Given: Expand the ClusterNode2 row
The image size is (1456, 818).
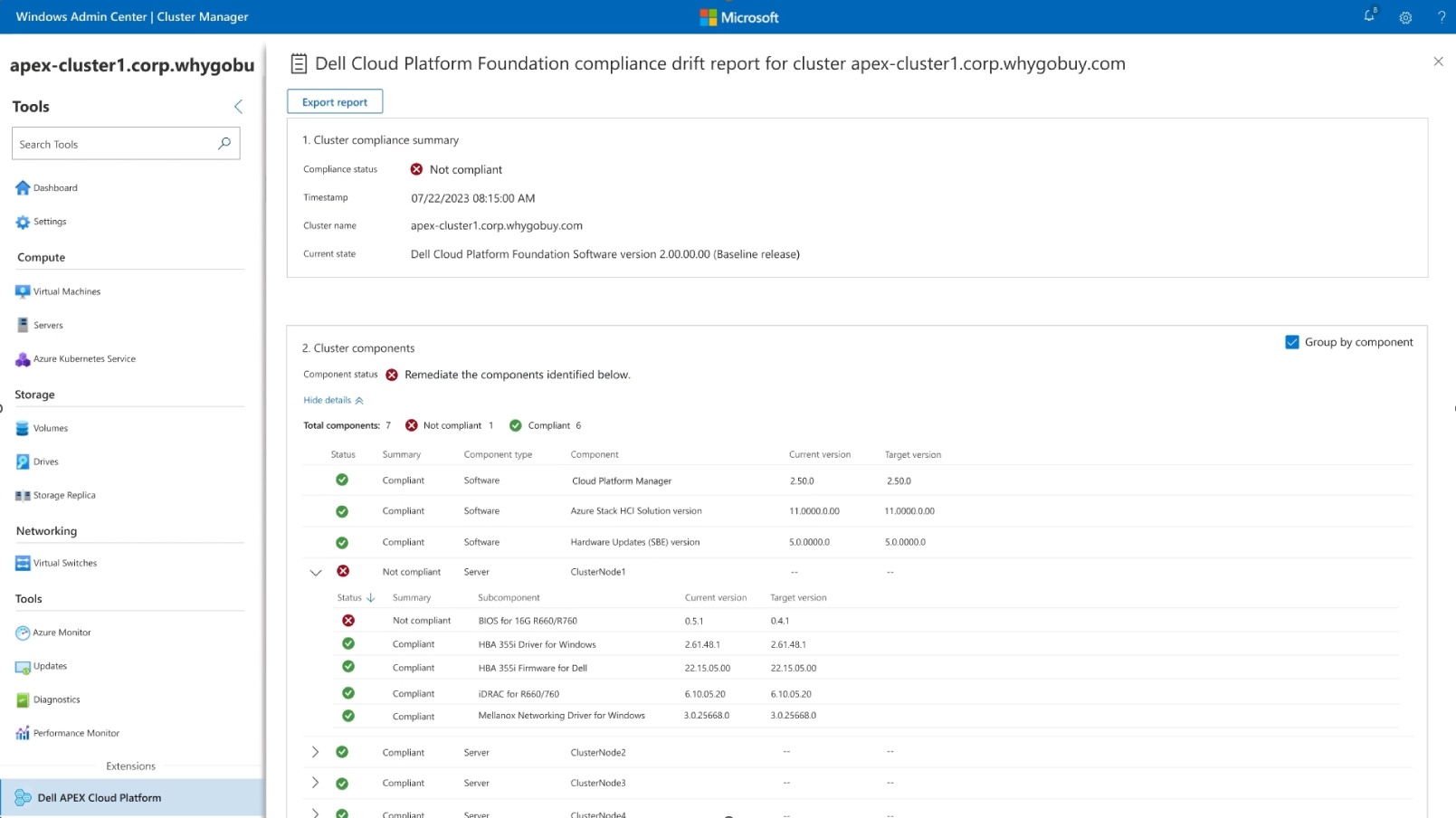Looking at the screenshot, I should (x=316, y=752).
